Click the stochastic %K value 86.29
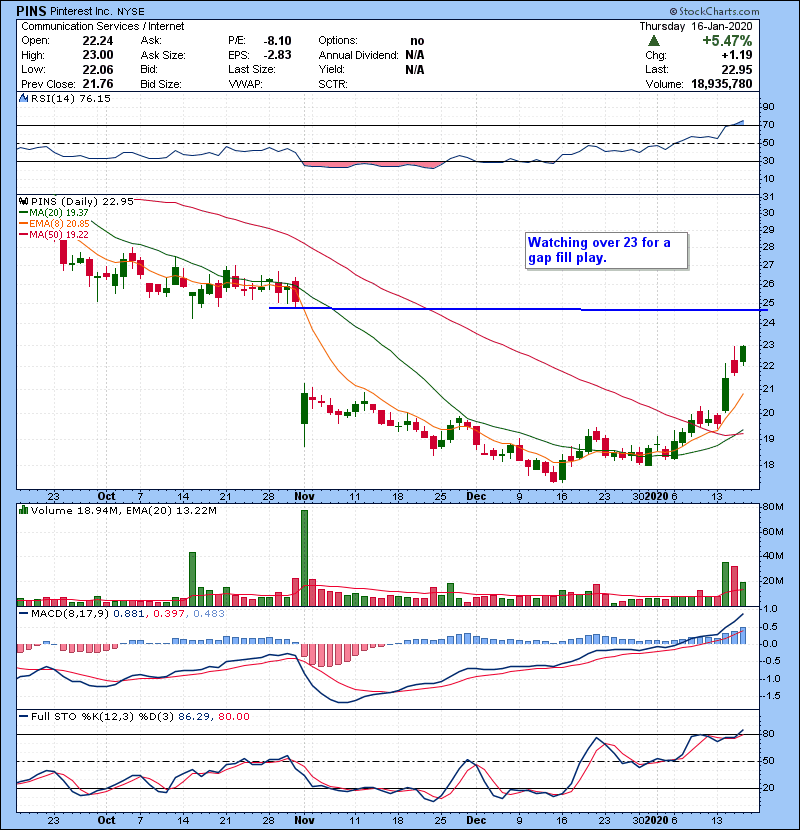Screen dimensions: 800x830 tap(194, 716)
